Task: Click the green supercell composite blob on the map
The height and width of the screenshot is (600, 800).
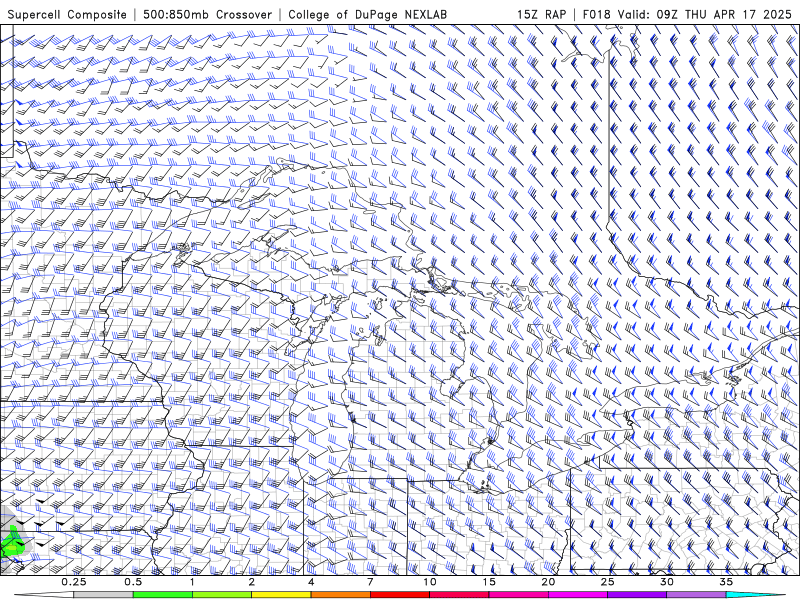Action: click(12, 543)
